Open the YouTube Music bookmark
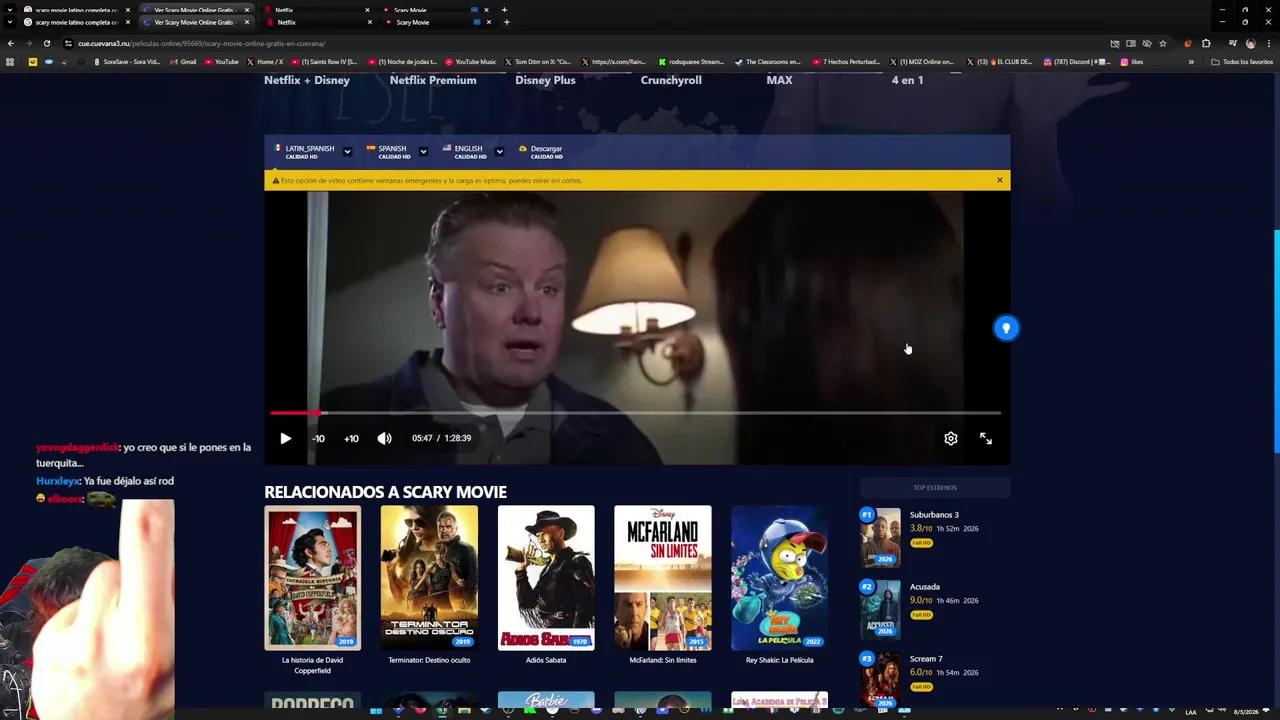 point(470,62)
